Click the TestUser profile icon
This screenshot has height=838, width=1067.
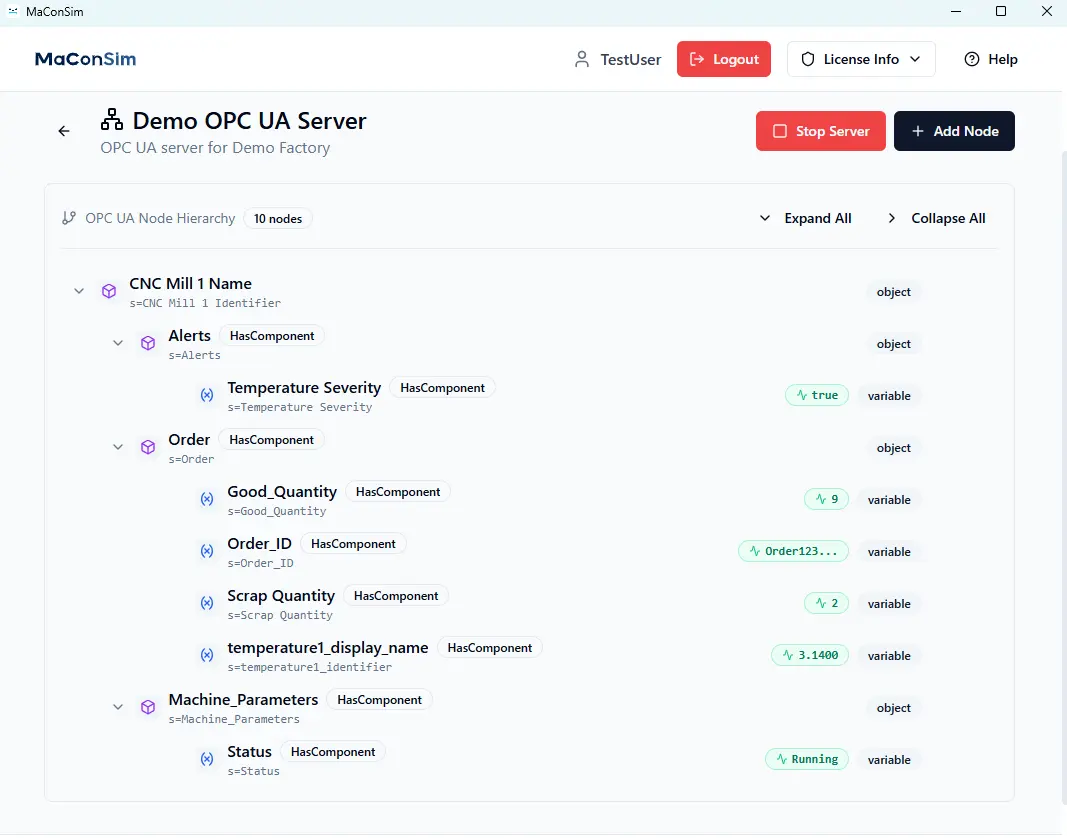tap(582, 59)
